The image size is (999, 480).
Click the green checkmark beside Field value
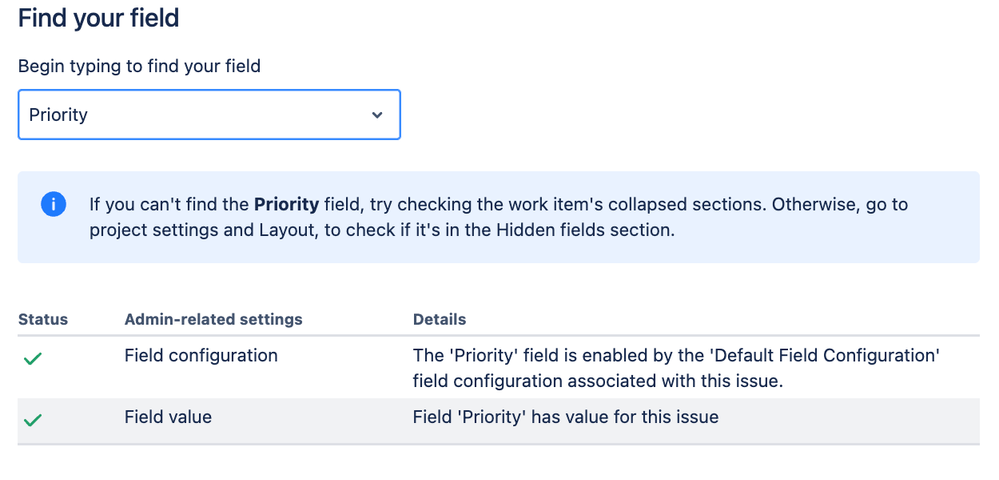pos(32,420)
